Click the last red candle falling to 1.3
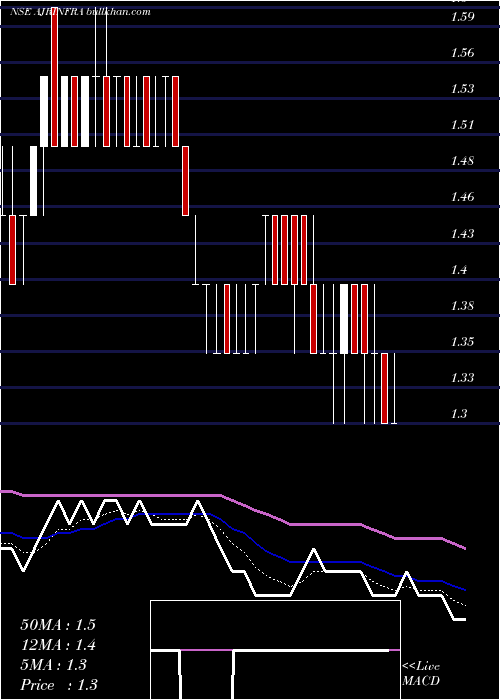The width and height of the screenshot is (500, 700). click(384, 388)
